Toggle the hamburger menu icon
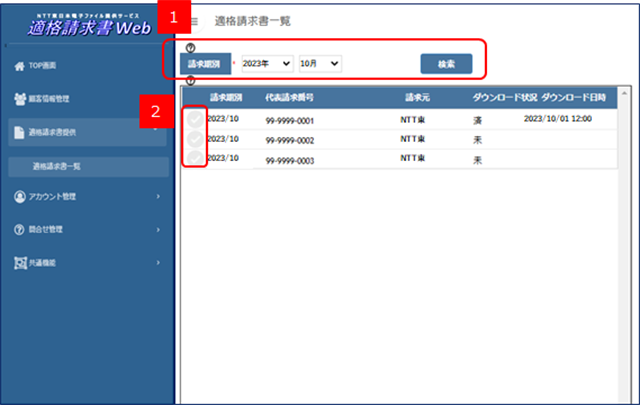Screen dimensions: 640x405 click(193, 21)
